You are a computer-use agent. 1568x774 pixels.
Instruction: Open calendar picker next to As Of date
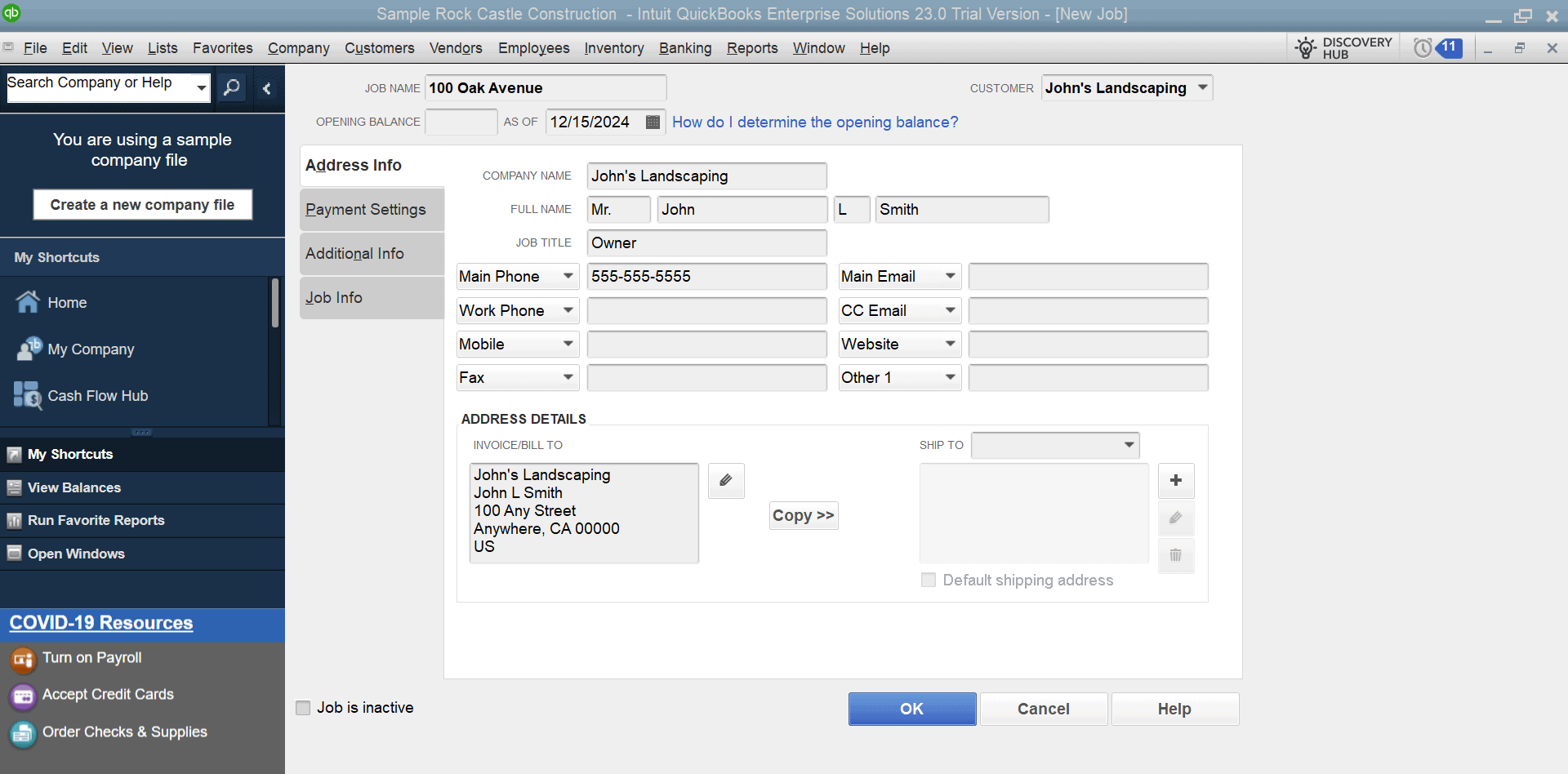pyautogui.click(x=653, y=122)
